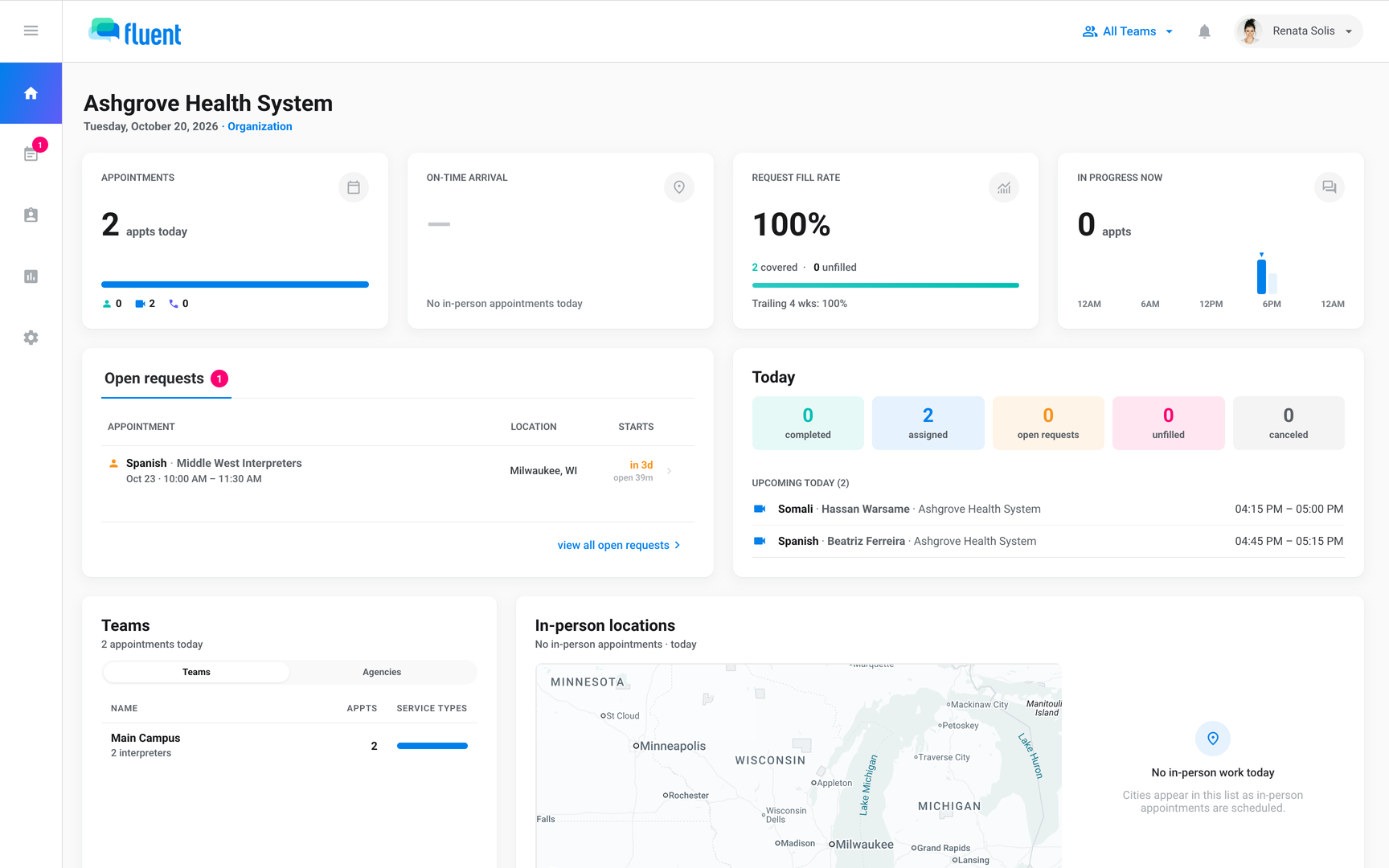Click video icon beside Spanish Beatriz Ferreira

click(760, 541)
